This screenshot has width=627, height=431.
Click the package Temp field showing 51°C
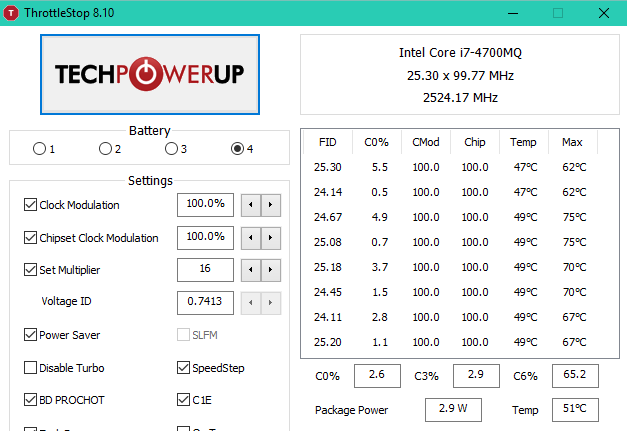coord(575,410)
